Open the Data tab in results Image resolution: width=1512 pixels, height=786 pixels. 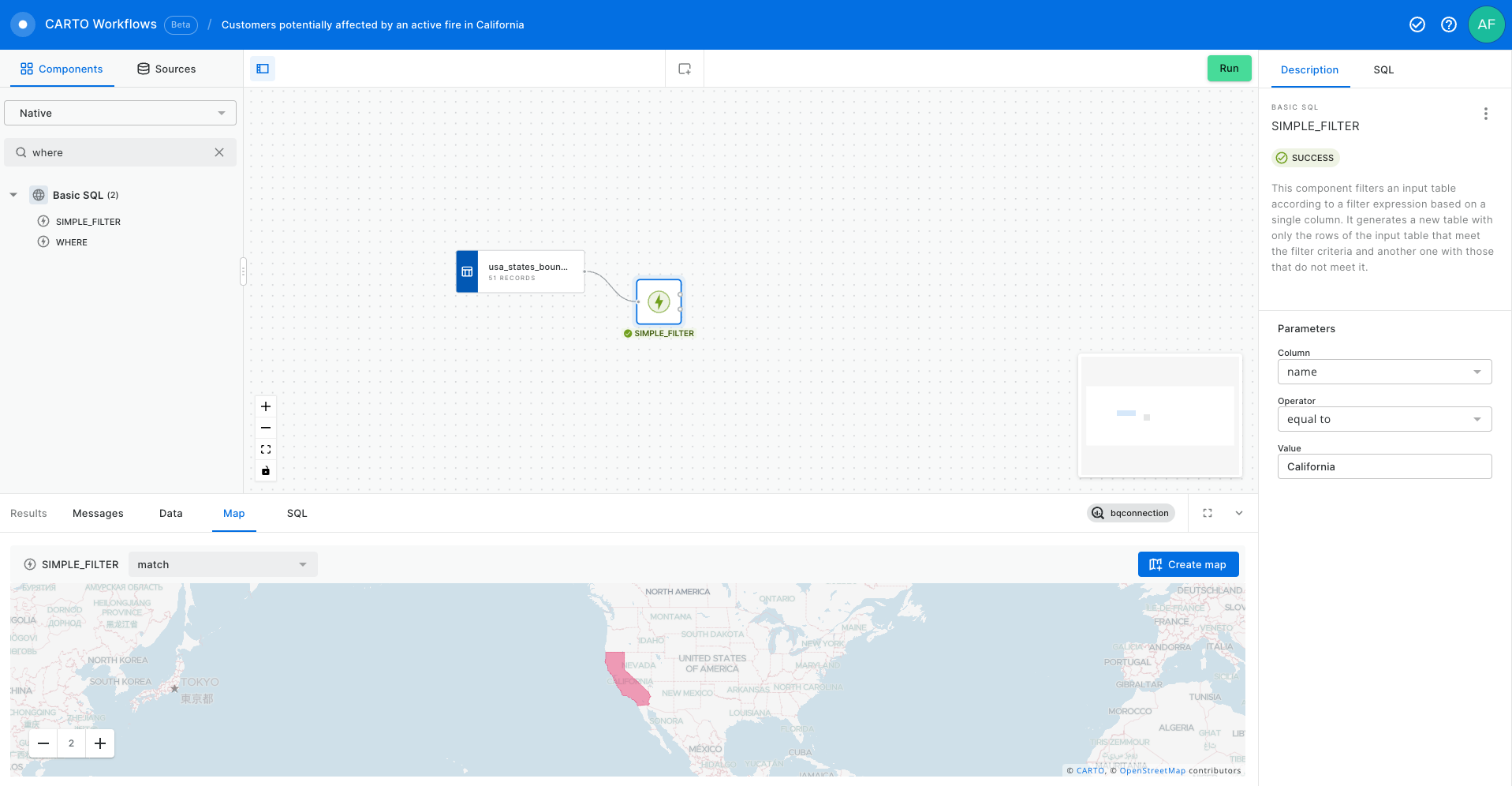pyautogui.click(x=170, y=513)
